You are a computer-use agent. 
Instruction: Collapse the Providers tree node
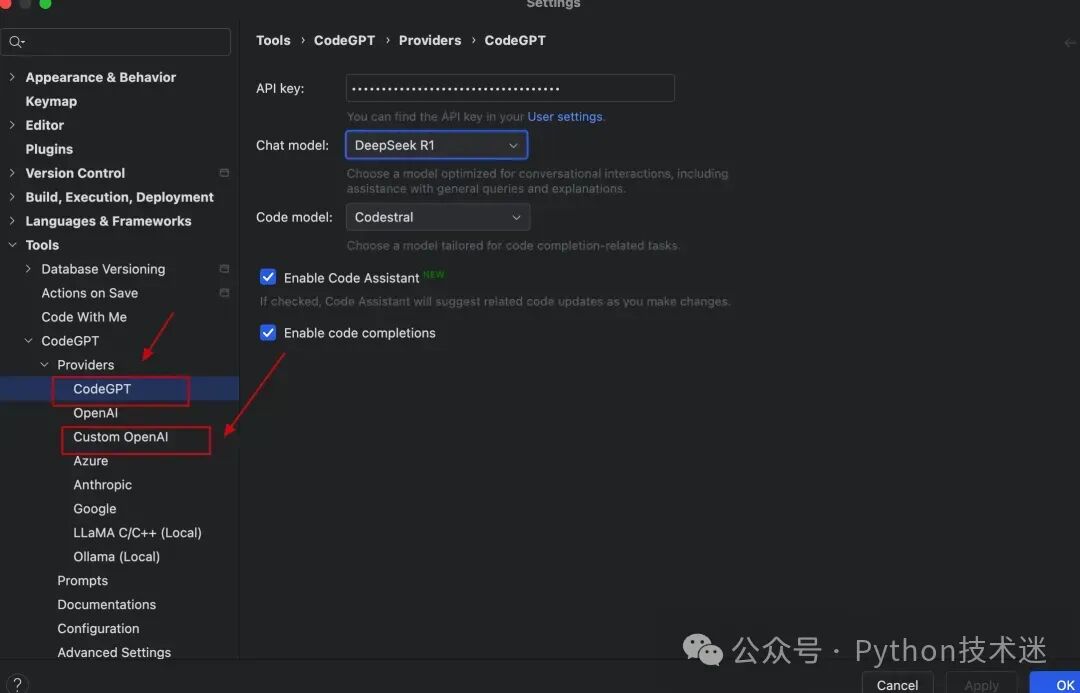click(44, 364)
